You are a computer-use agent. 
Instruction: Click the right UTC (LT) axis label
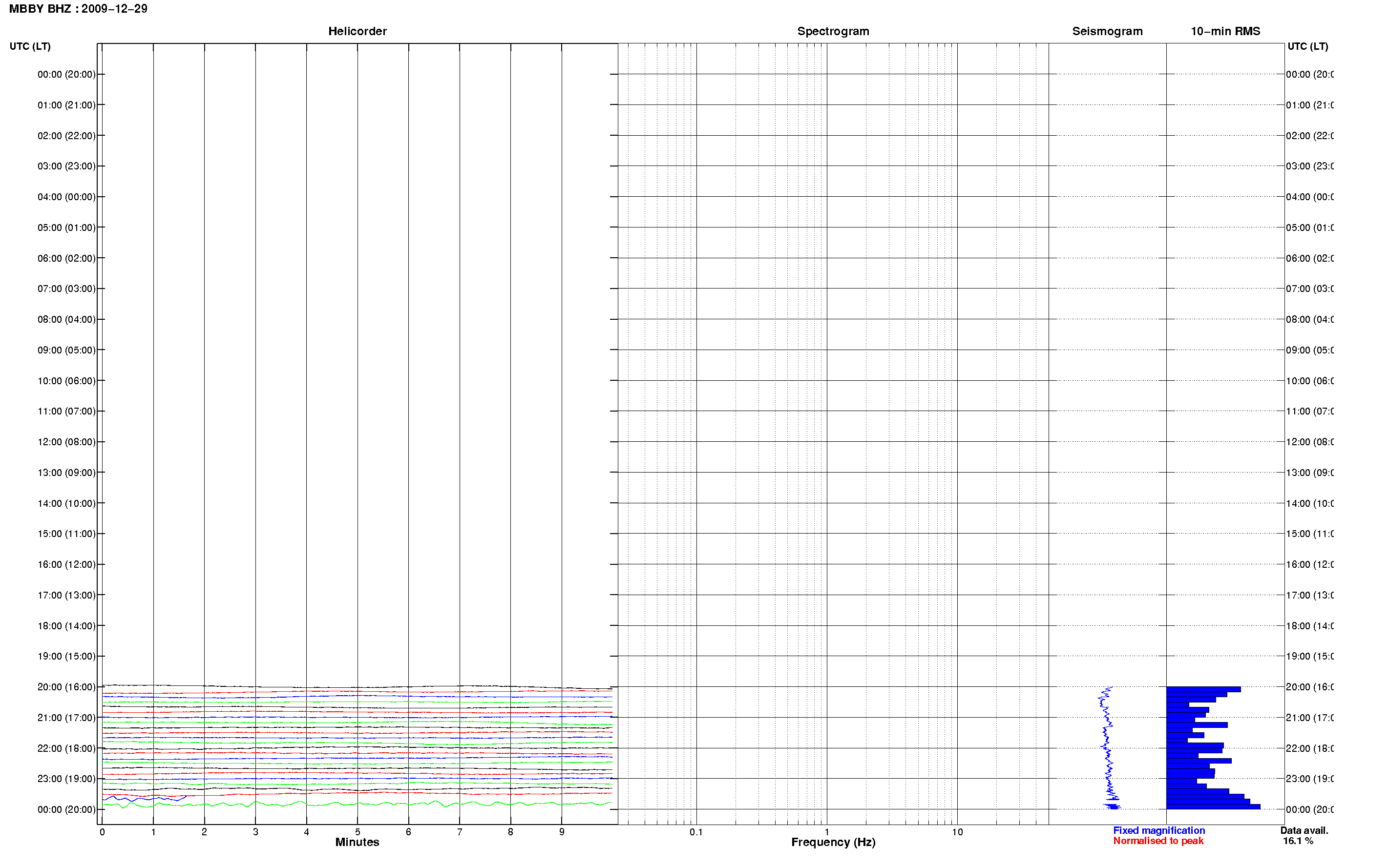(x=1307, y=46)
